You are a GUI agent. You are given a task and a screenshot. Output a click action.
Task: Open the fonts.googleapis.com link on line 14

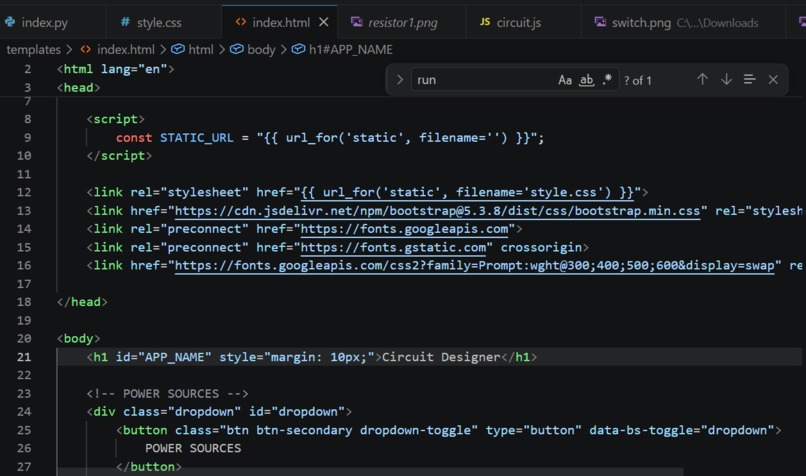coord(405,229)
